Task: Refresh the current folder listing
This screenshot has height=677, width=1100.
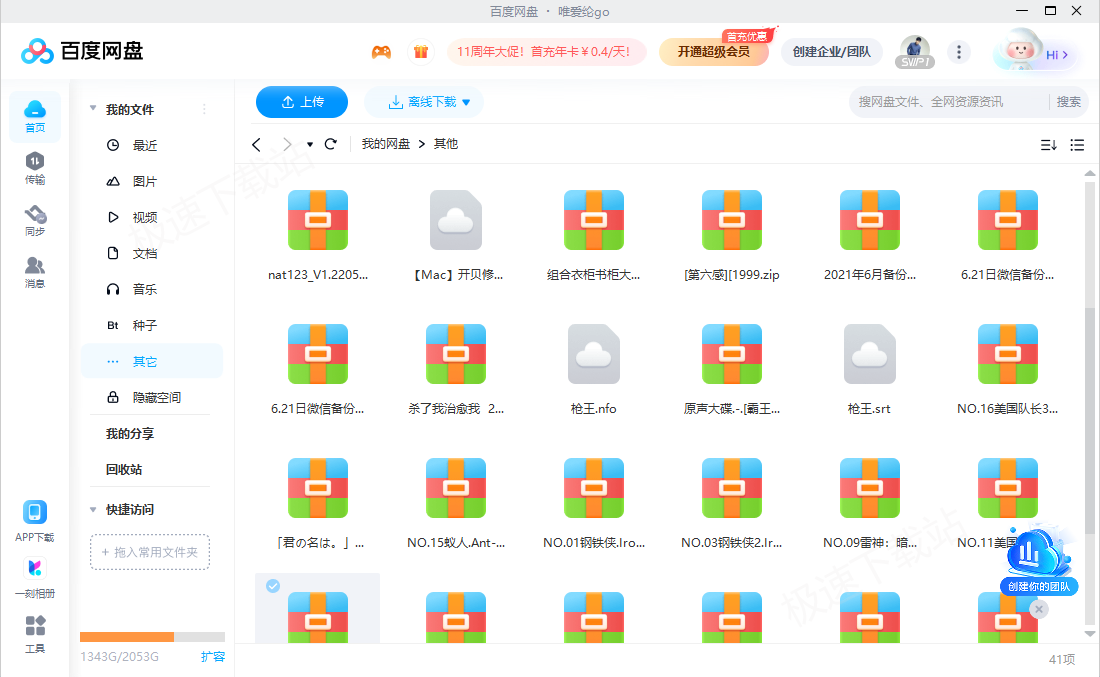Action: [330, 144]
